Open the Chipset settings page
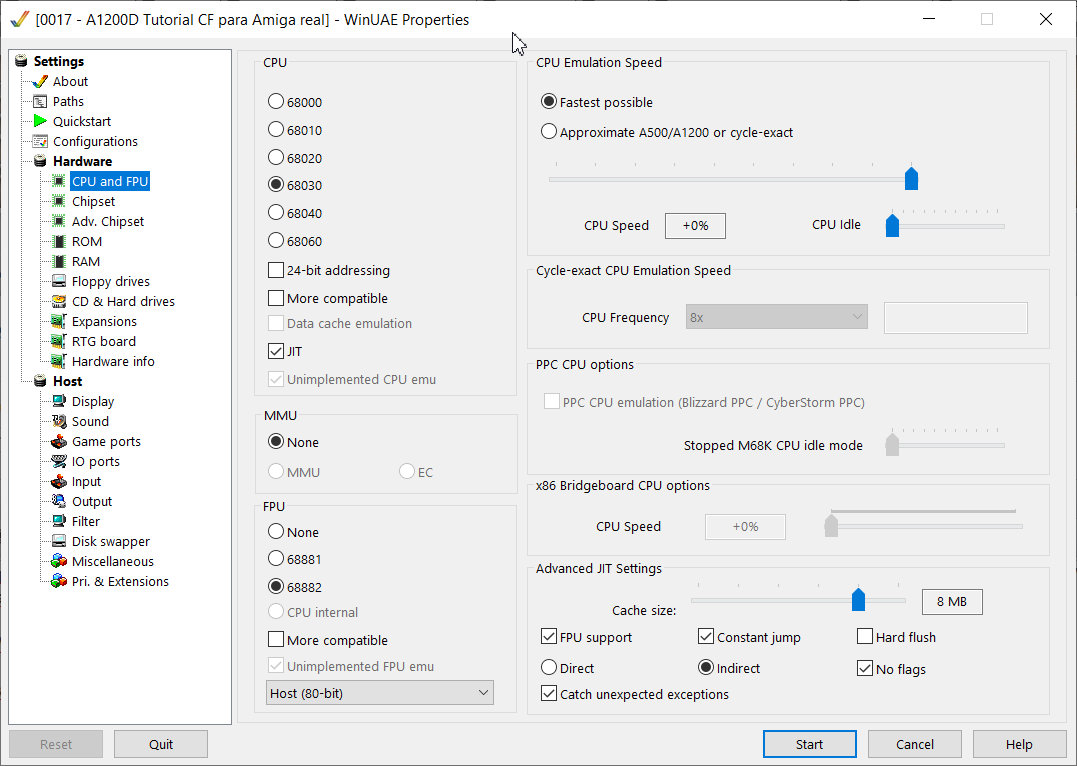The height and width of the screenshot is (766, 1077). click(93, 201)
